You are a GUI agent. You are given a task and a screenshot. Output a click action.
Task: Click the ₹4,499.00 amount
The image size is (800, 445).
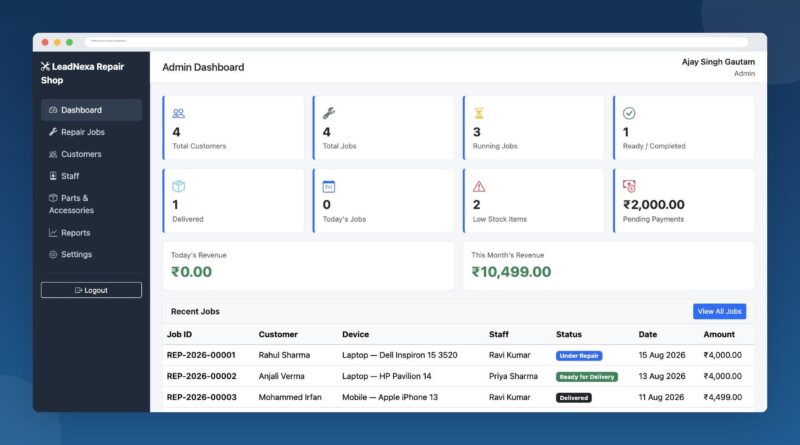pos(722,397)
